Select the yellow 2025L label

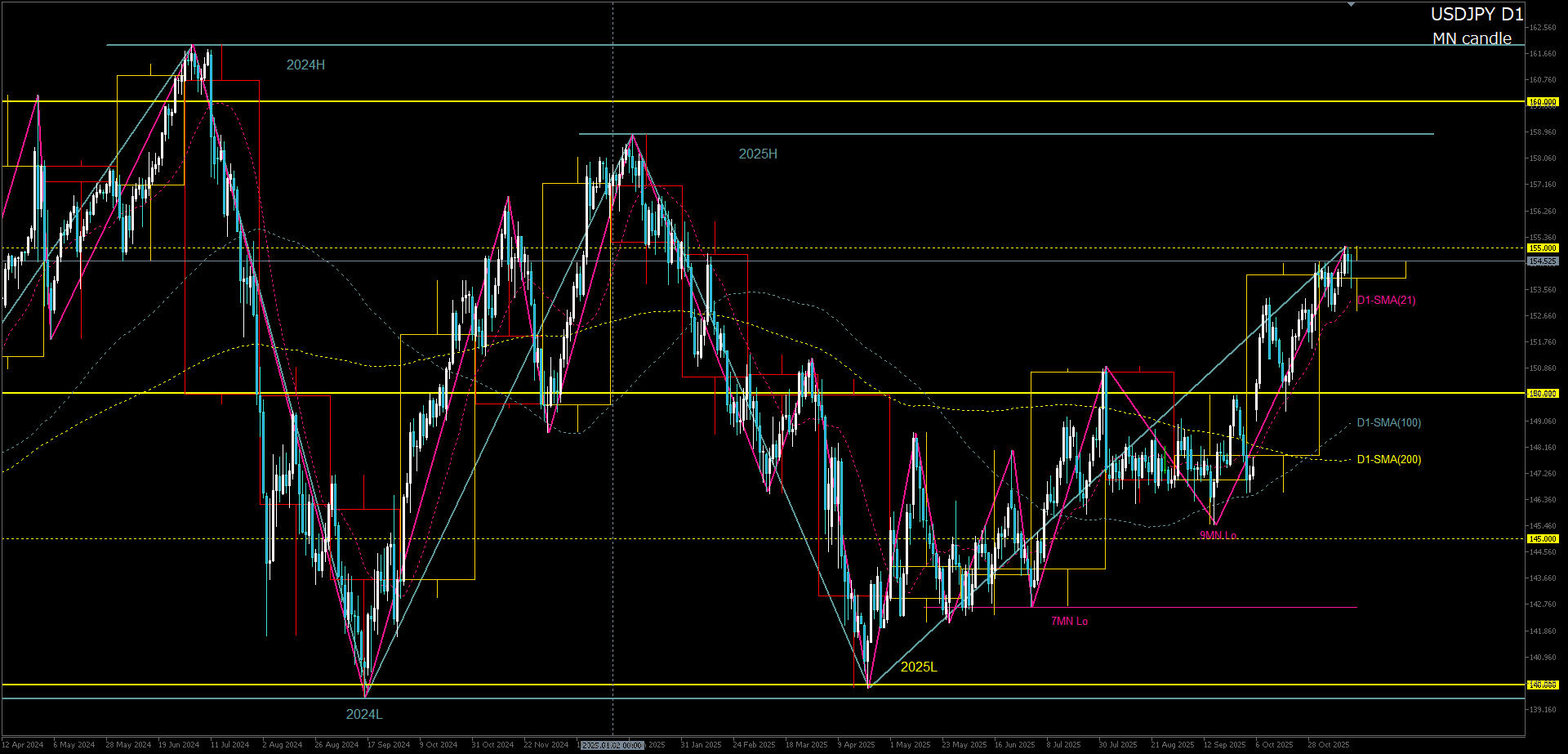(919, 667)
